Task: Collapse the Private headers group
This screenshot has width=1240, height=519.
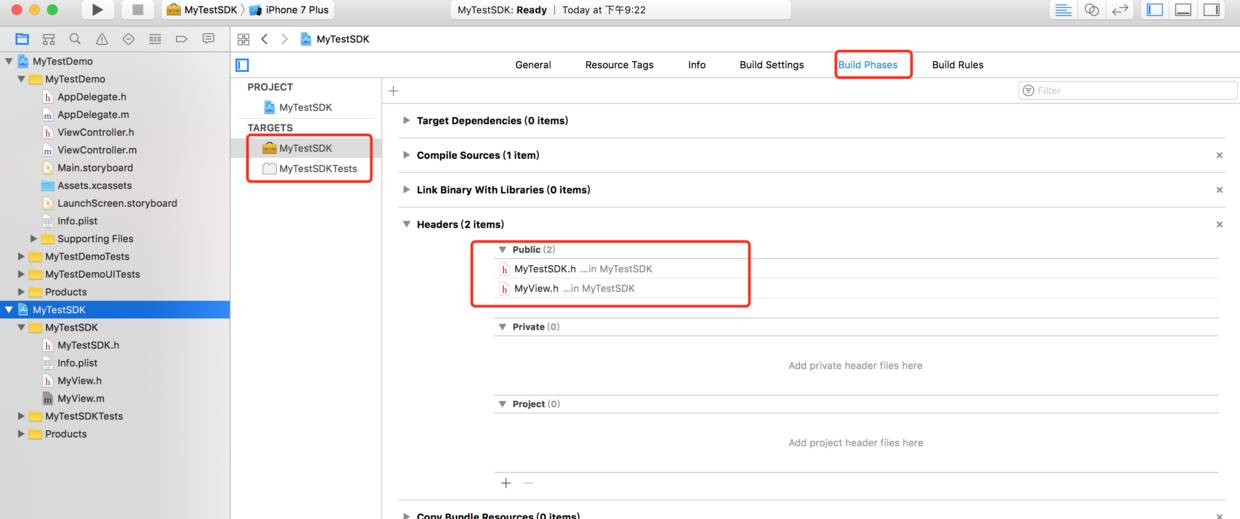Action: tap(503, 327)
